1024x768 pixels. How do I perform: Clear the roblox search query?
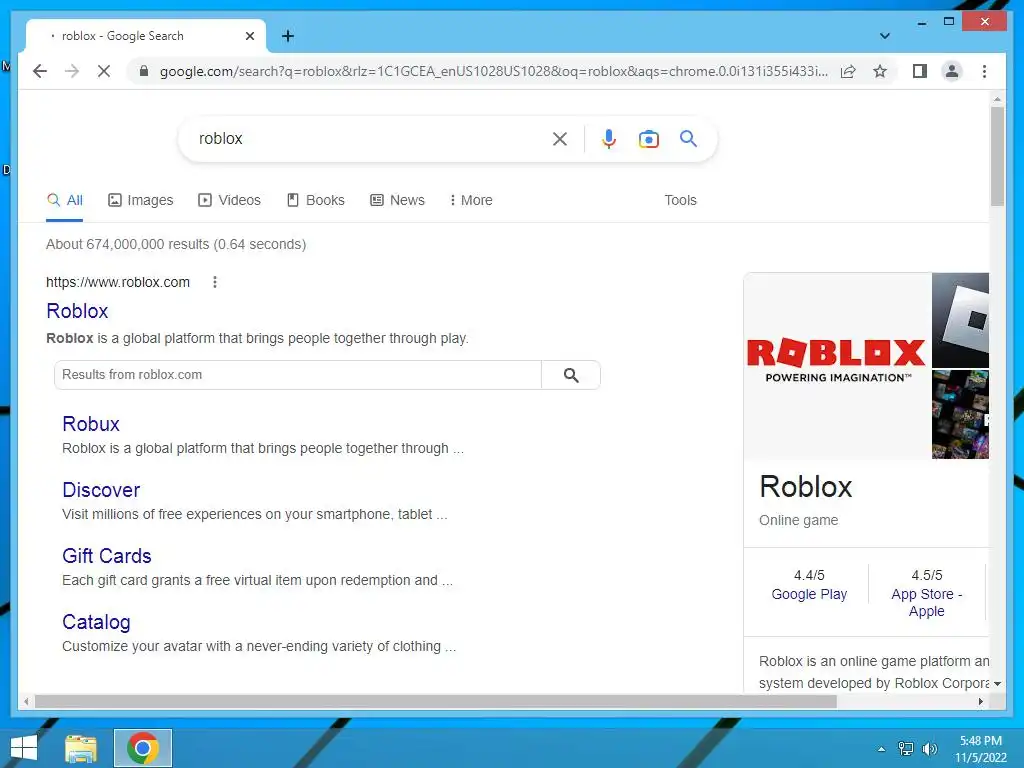click(x=560, y=138)
